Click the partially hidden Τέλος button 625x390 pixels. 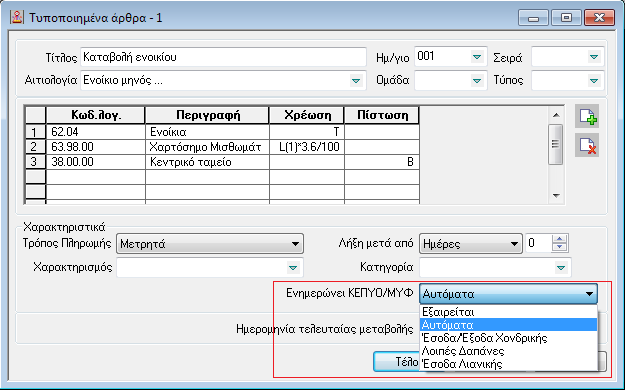tap(396, 362)
